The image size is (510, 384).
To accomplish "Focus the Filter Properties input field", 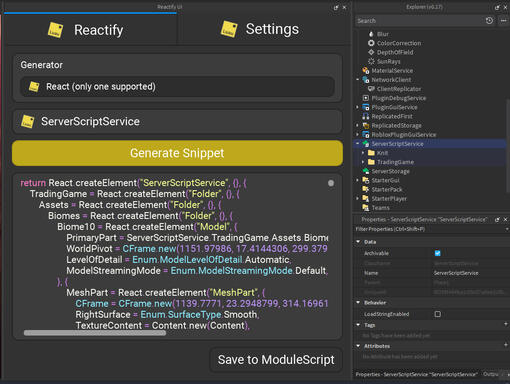I will (429, 229).
